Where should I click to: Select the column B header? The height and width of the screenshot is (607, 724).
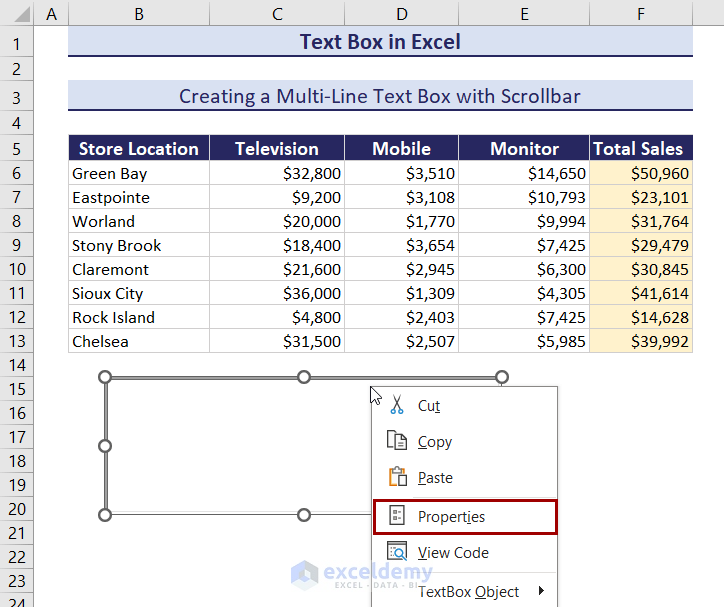[138, 14]
